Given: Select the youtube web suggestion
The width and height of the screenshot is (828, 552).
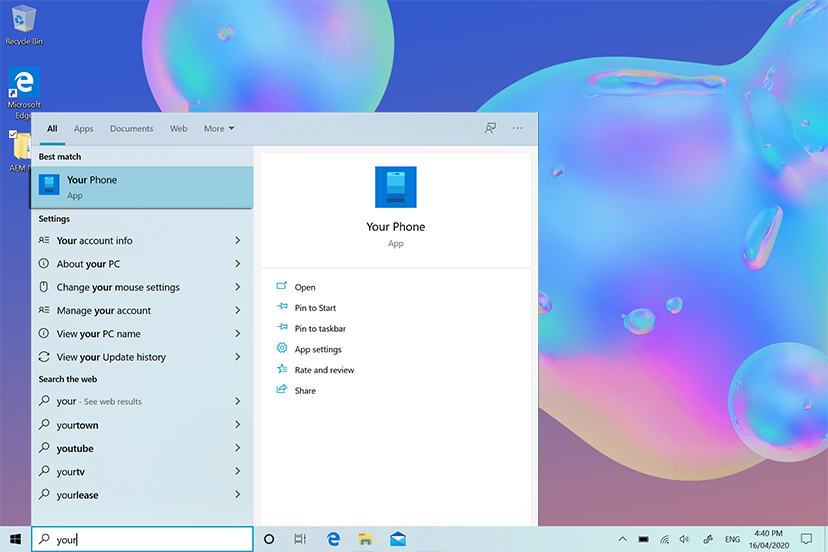Looking at the screenshot, I should click(x=142, y=448).
